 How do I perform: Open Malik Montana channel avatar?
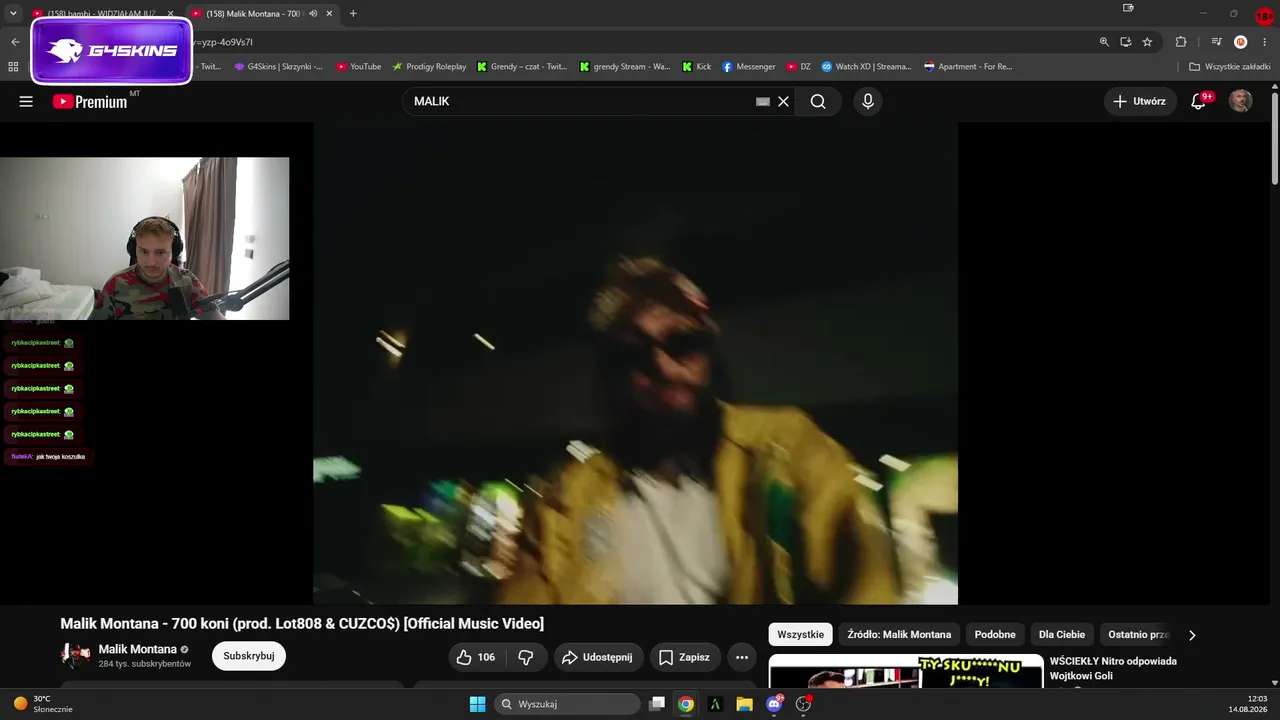tap(76, 656)
